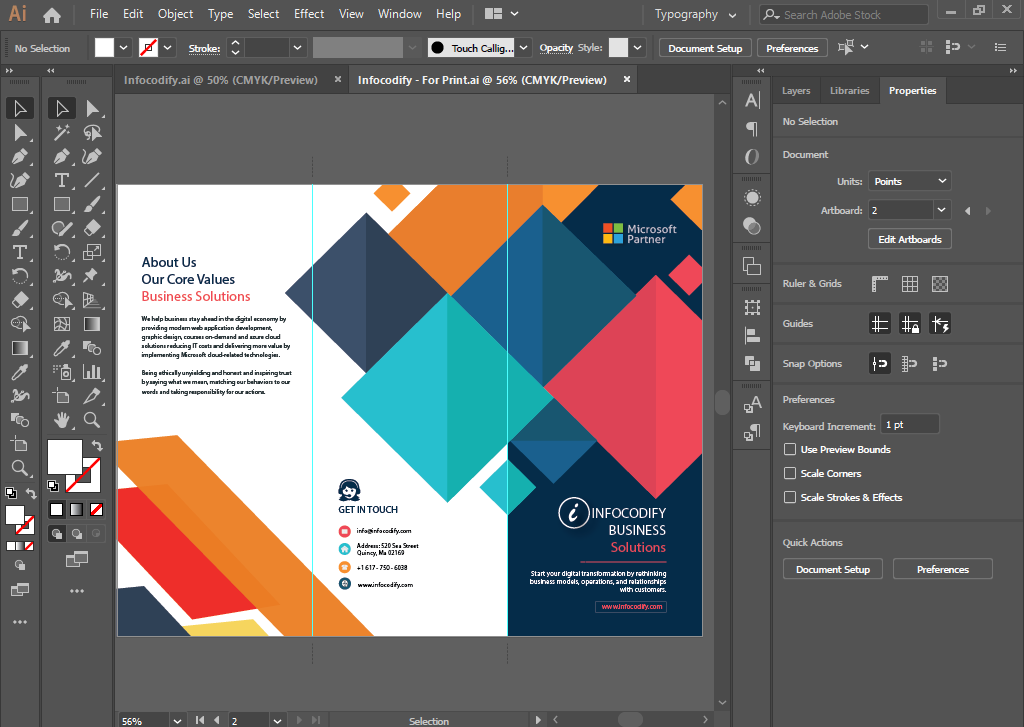This screenshot has height=727, width=1024.
Task: Click the Show Transparency Grid icon
Action: (x=939, y=284)
